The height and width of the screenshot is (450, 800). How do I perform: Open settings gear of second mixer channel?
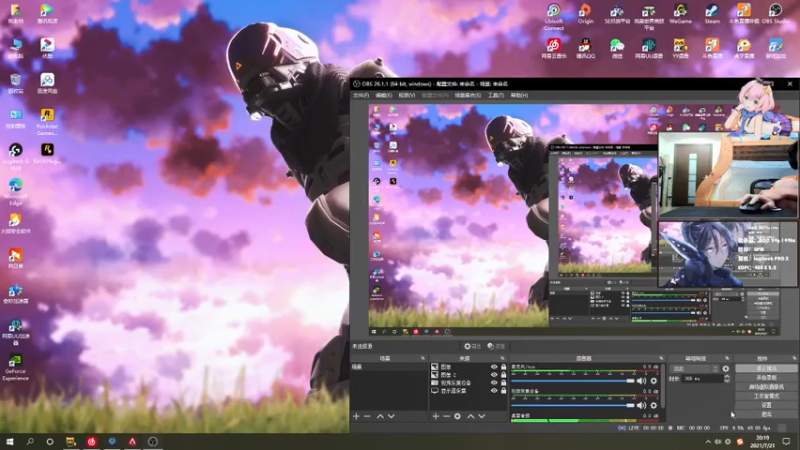(654, 405)
